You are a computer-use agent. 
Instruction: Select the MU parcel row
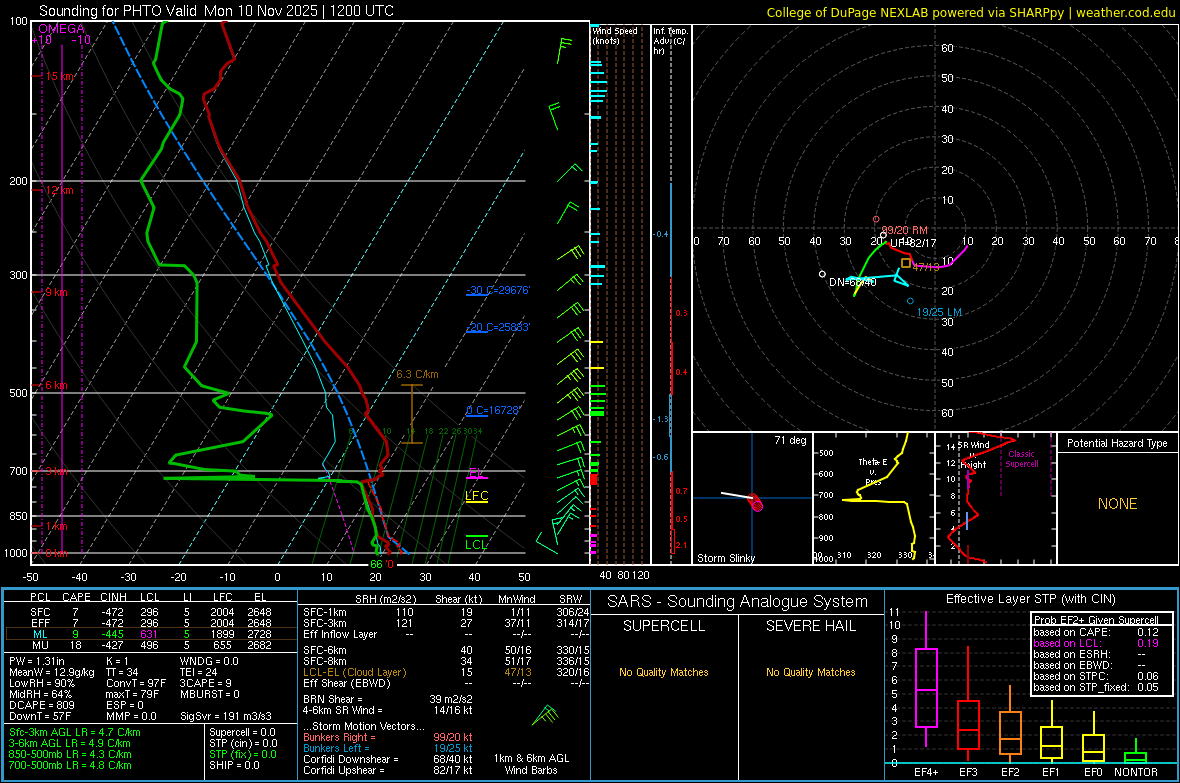pos(151,645)
